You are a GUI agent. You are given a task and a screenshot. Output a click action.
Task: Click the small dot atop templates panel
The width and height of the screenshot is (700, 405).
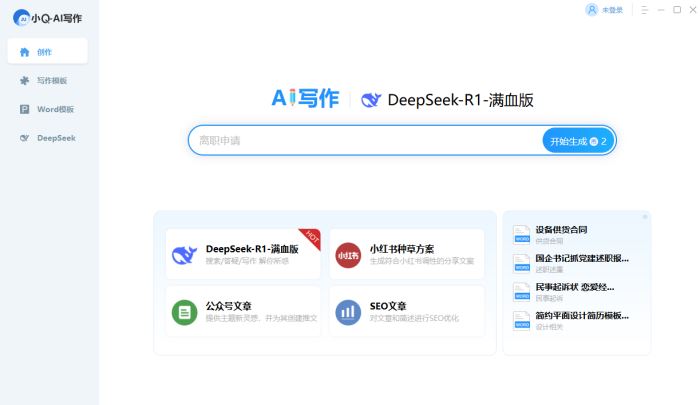645,217
